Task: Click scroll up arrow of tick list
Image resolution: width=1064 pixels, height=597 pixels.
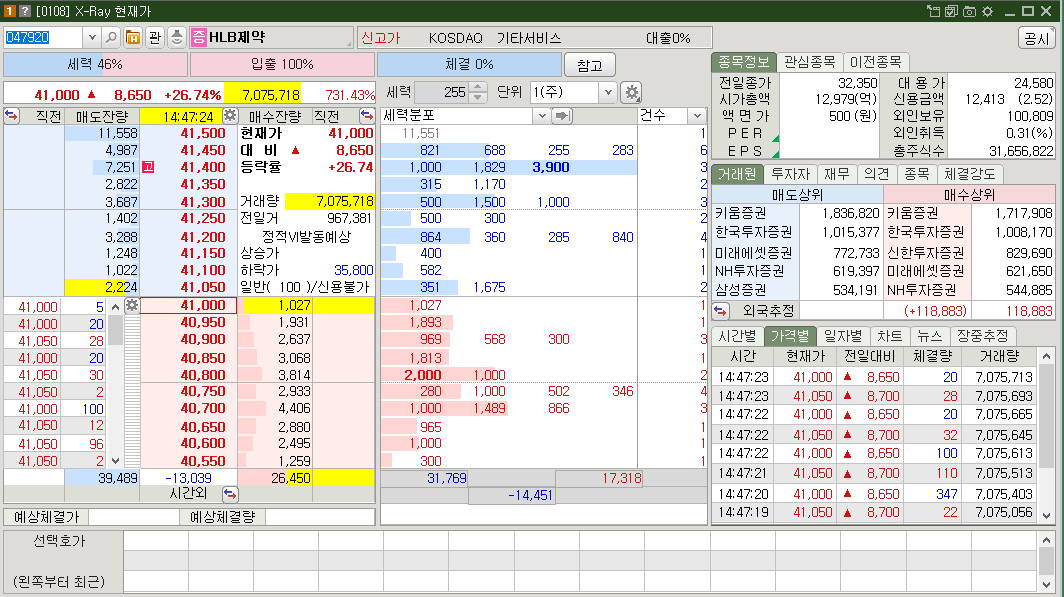Action: 115,307
